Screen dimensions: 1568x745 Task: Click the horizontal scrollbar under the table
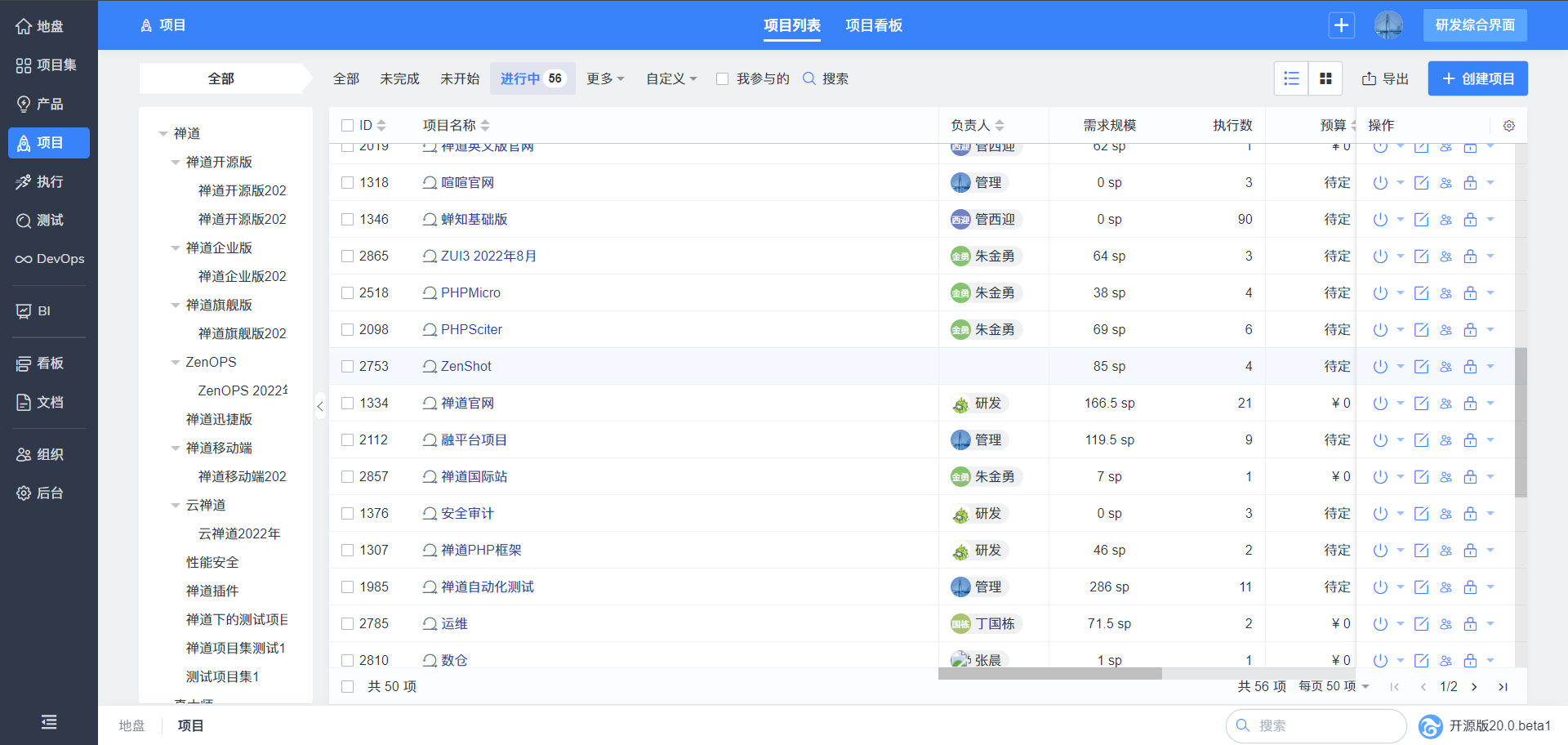point(1049,674)
